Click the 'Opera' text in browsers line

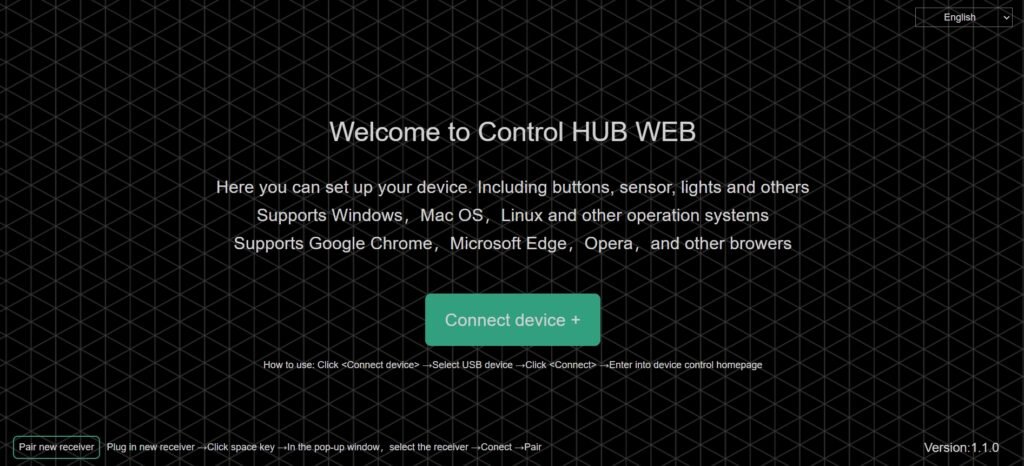(608, 243)
